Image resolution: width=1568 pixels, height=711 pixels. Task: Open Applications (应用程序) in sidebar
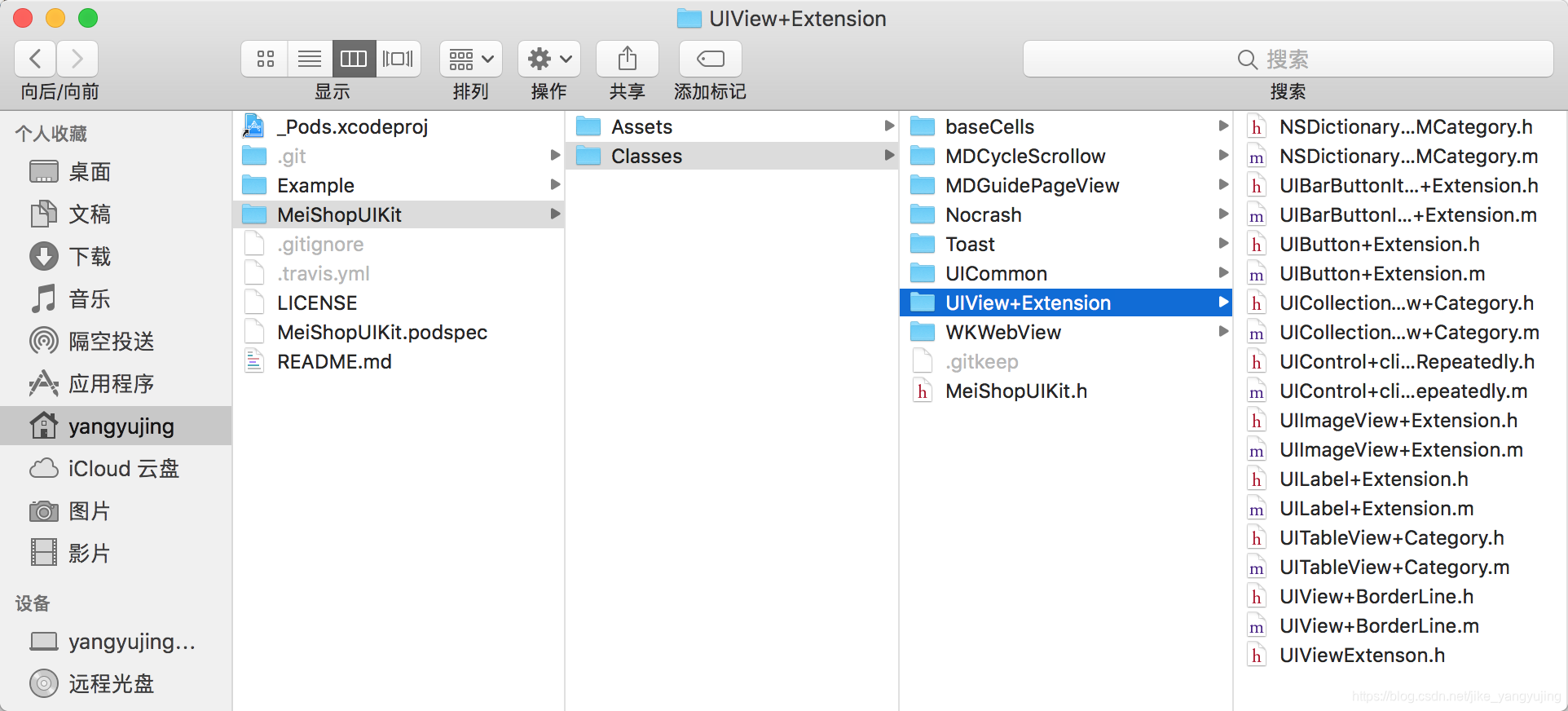[116, 384]
